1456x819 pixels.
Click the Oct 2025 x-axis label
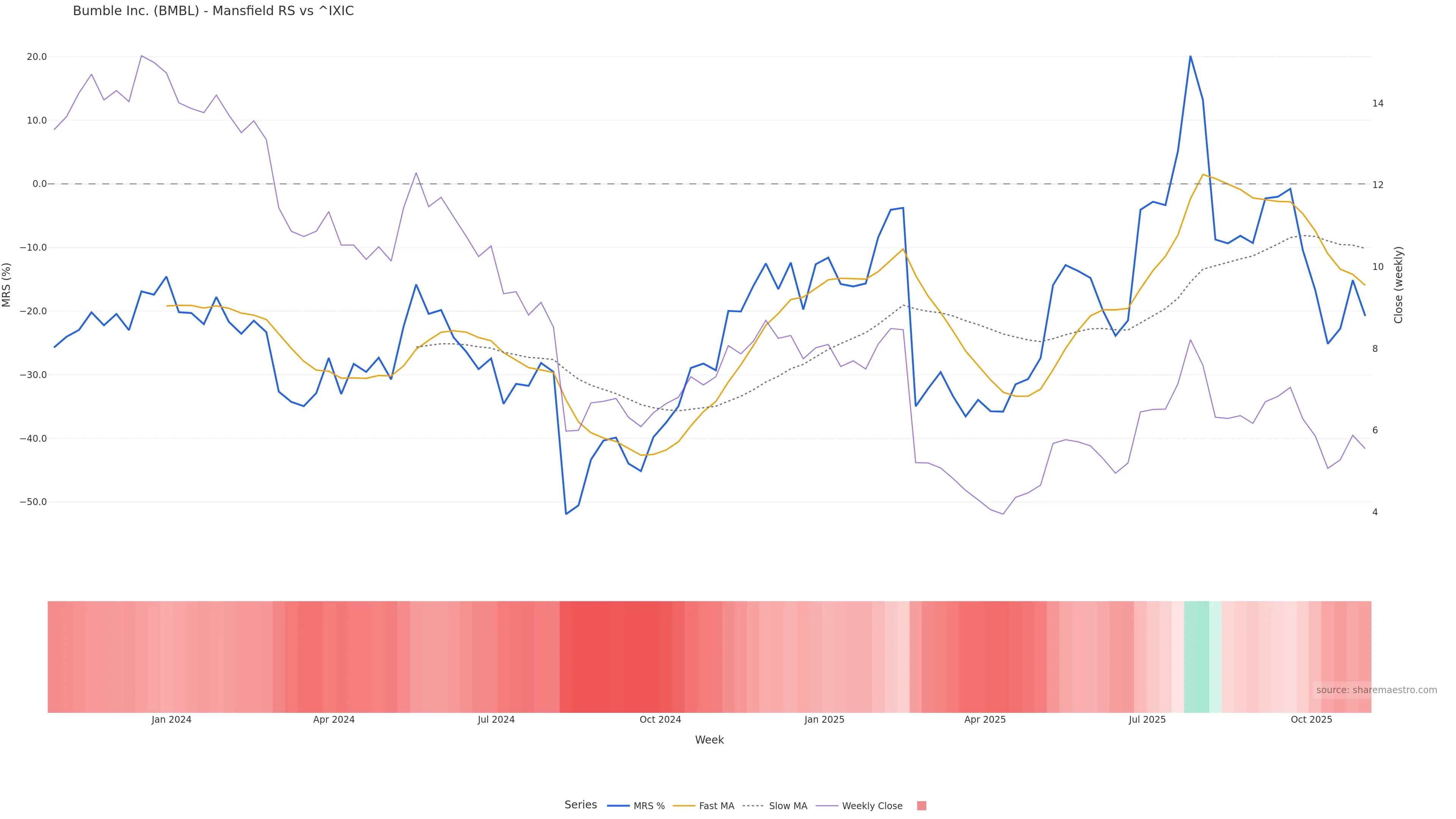coord(1311,720)
